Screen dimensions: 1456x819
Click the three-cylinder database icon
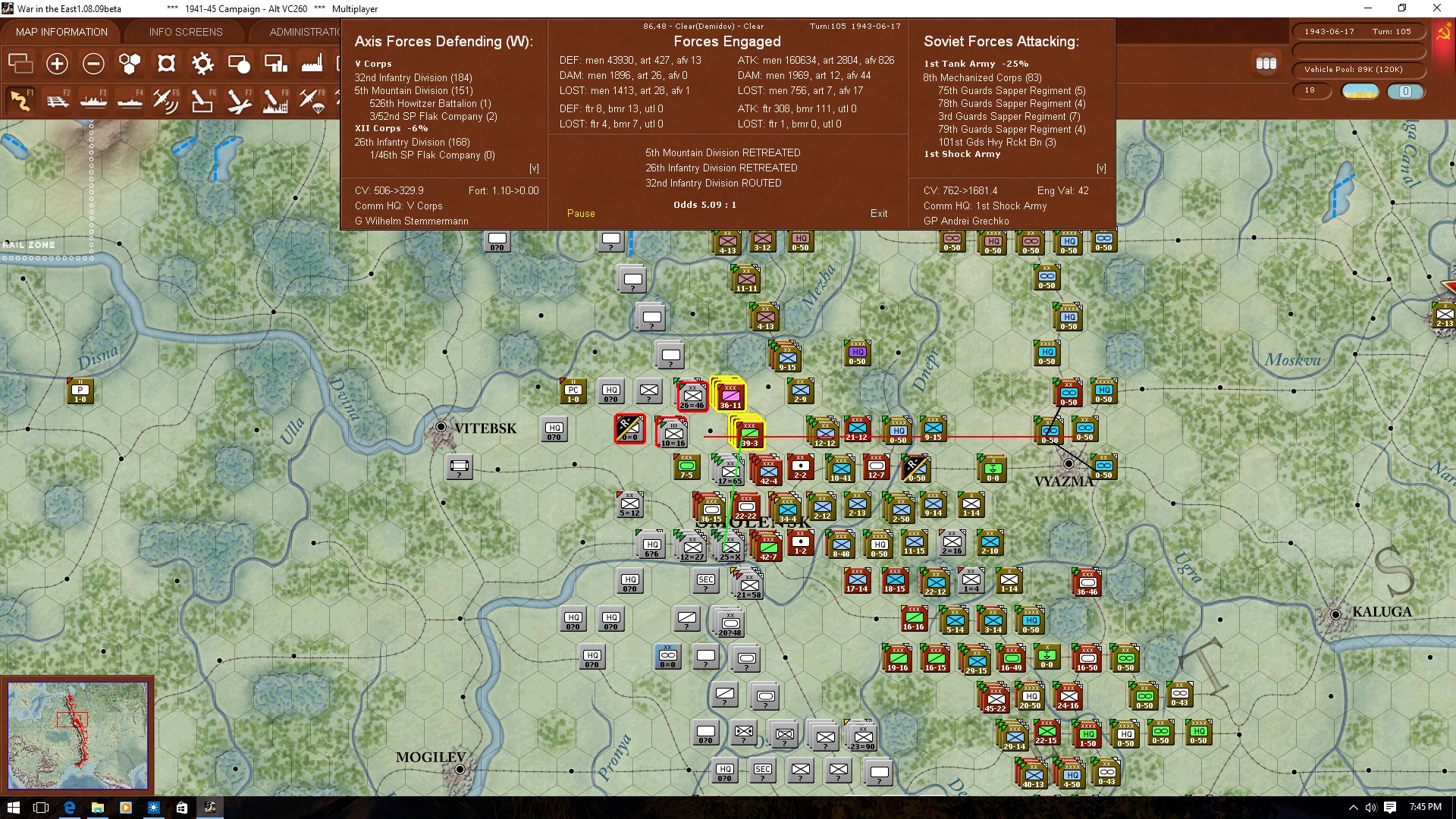(1266, 64)
